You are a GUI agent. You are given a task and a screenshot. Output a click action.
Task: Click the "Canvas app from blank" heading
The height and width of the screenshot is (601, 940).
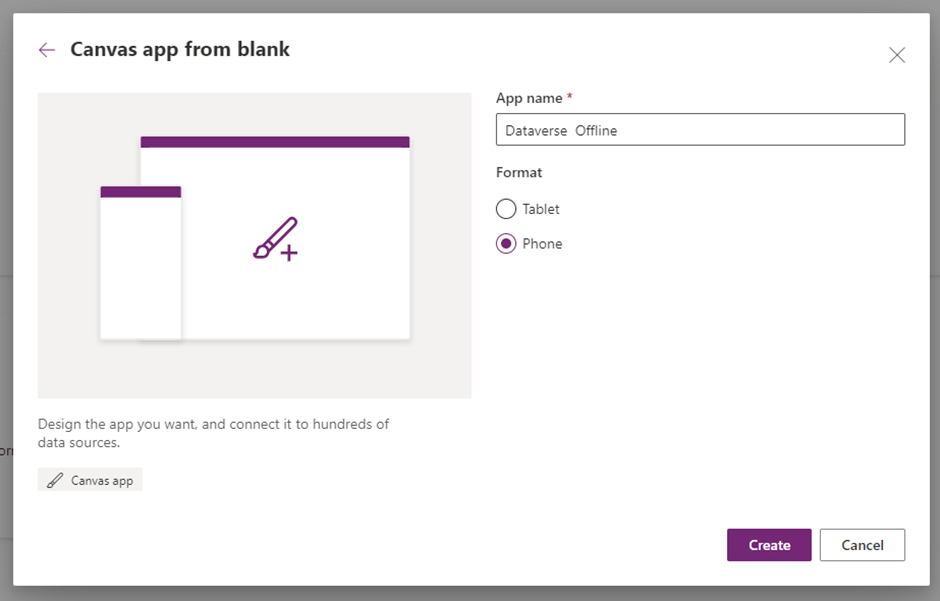point(180,49)
